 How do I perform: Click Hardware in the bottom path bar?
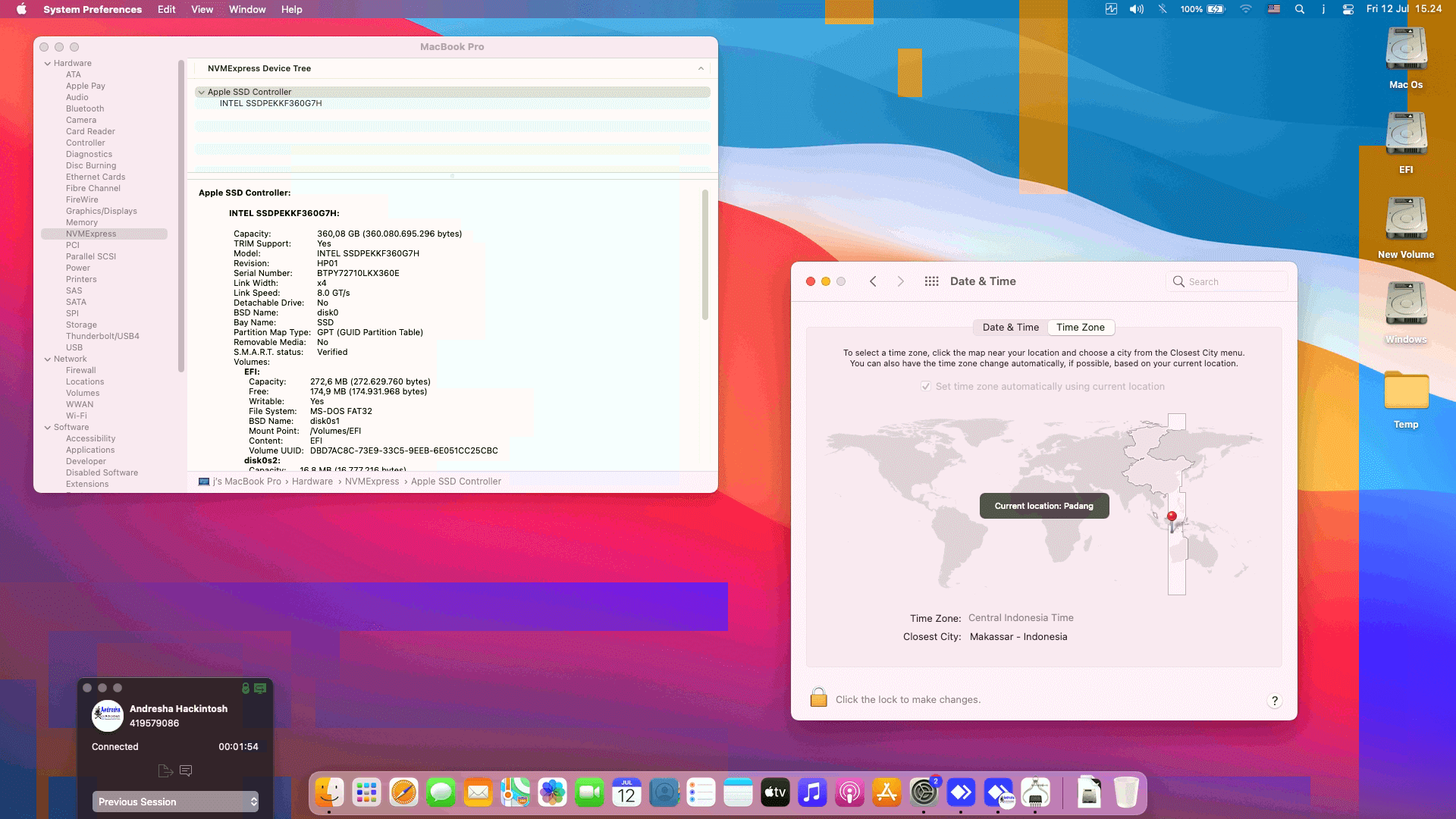coord(312,482)
